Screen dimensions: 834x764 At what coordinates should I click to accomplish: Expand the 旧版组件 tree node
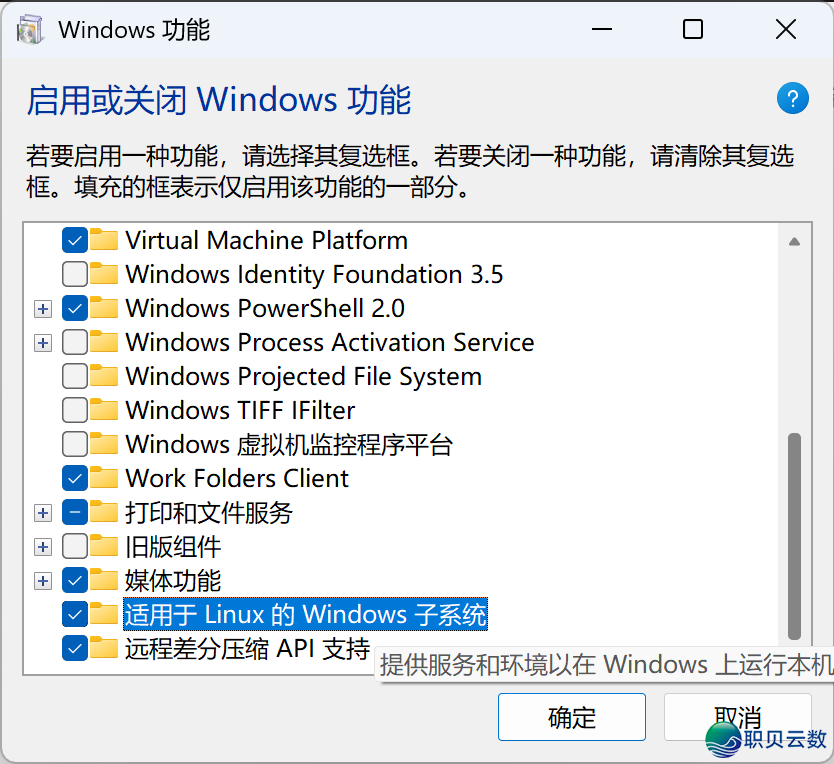(42, 547)
